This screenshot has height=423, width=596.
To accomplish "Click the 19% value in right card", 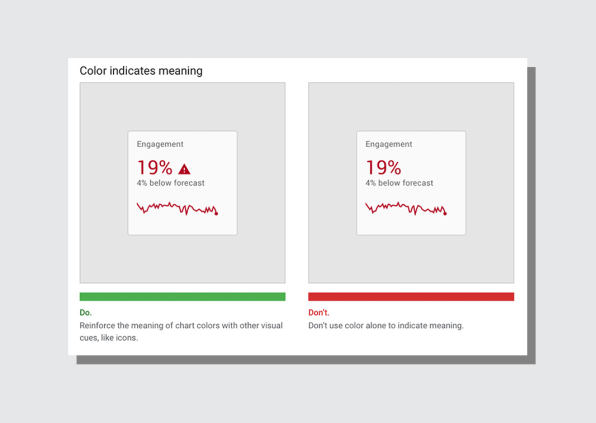I will pyautogui.click(x=383, y=168).
